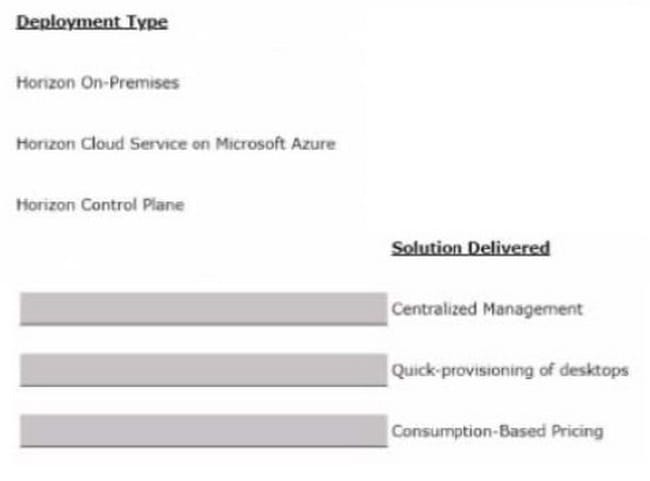The image size is (650, 481).
Task: Click the Consumption-Based Pricing label
Action: tap(497, 431)
